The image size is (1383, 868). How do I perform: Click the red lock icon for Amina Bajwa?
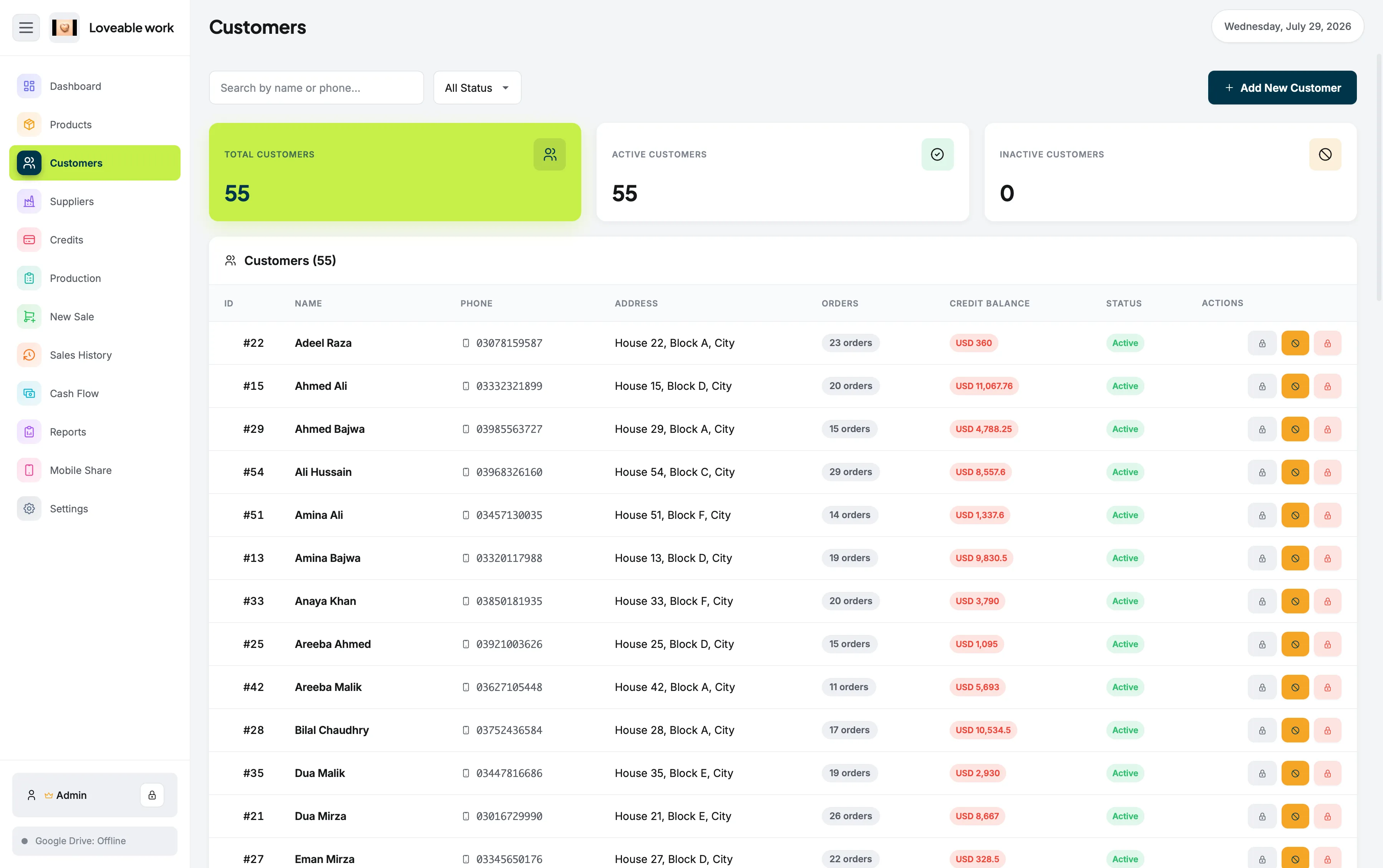click(x=1327, y=558)
